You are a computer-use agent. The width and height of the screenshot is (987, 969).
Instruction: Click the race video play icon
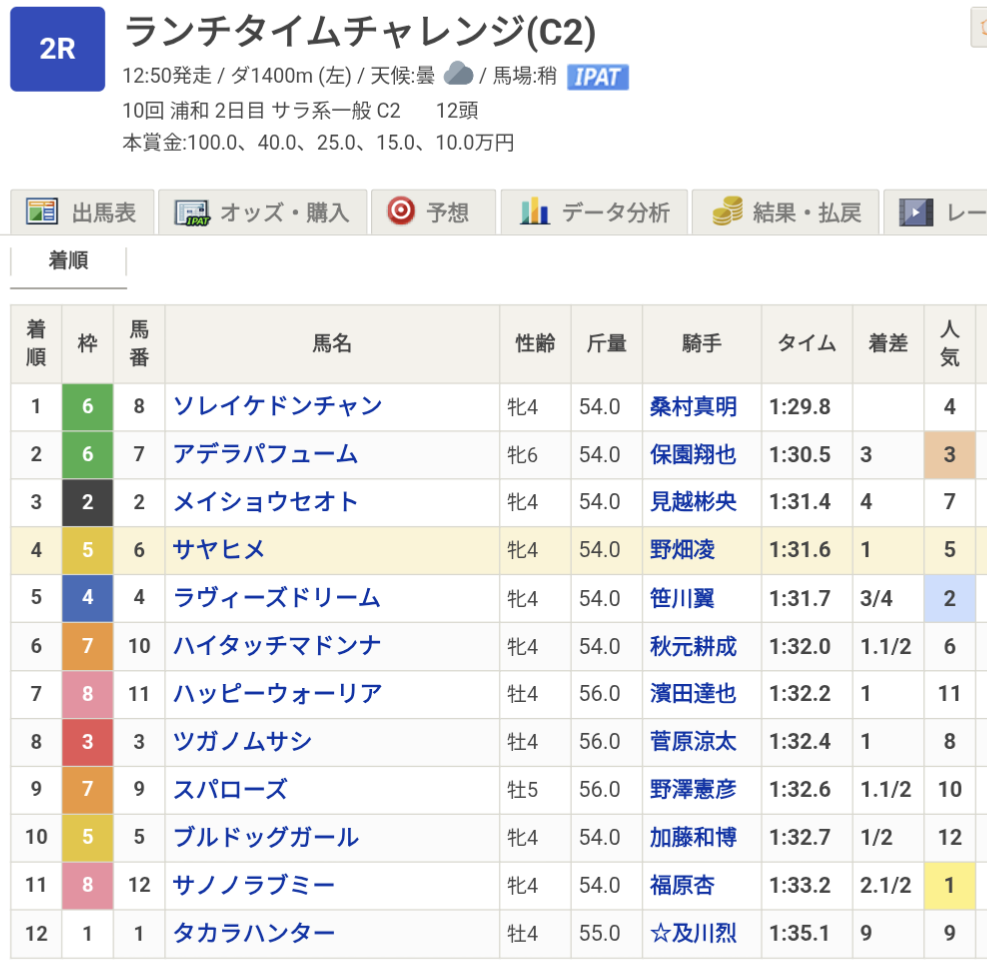pos(914,211)
